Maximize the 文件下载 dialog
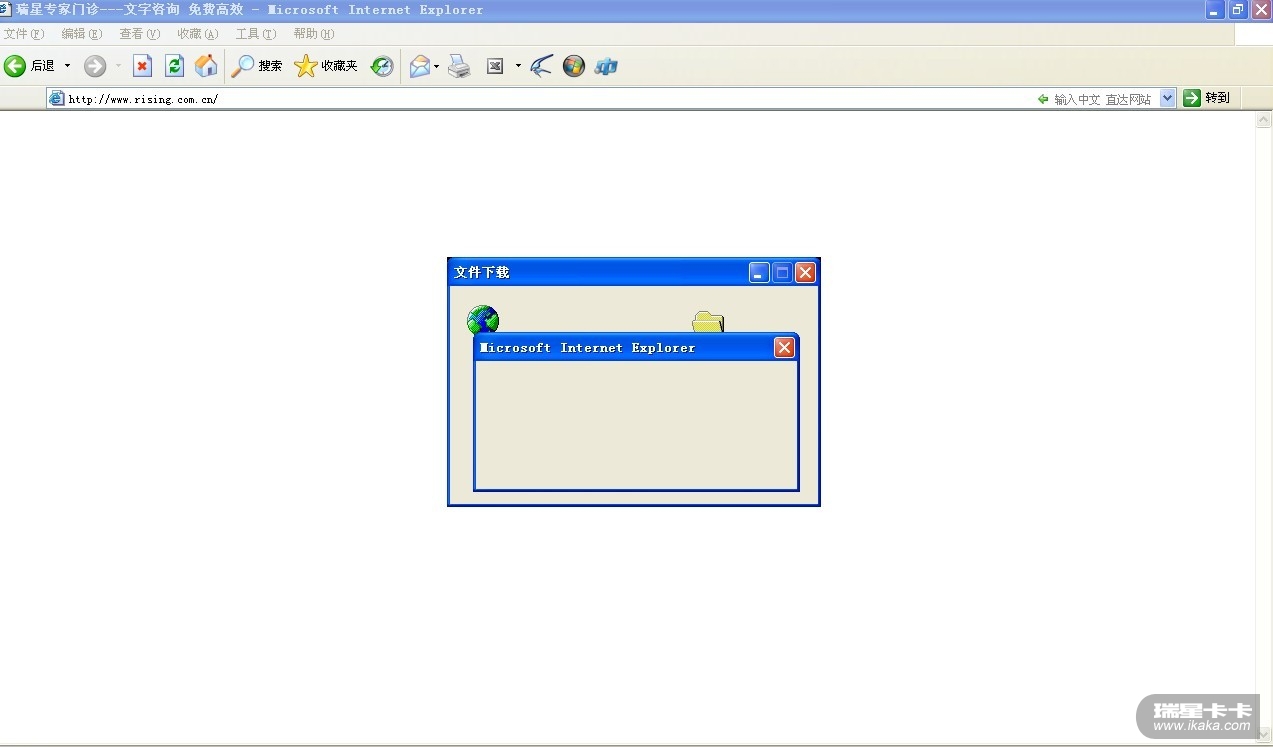The image size is (1273, 747). 782,272
